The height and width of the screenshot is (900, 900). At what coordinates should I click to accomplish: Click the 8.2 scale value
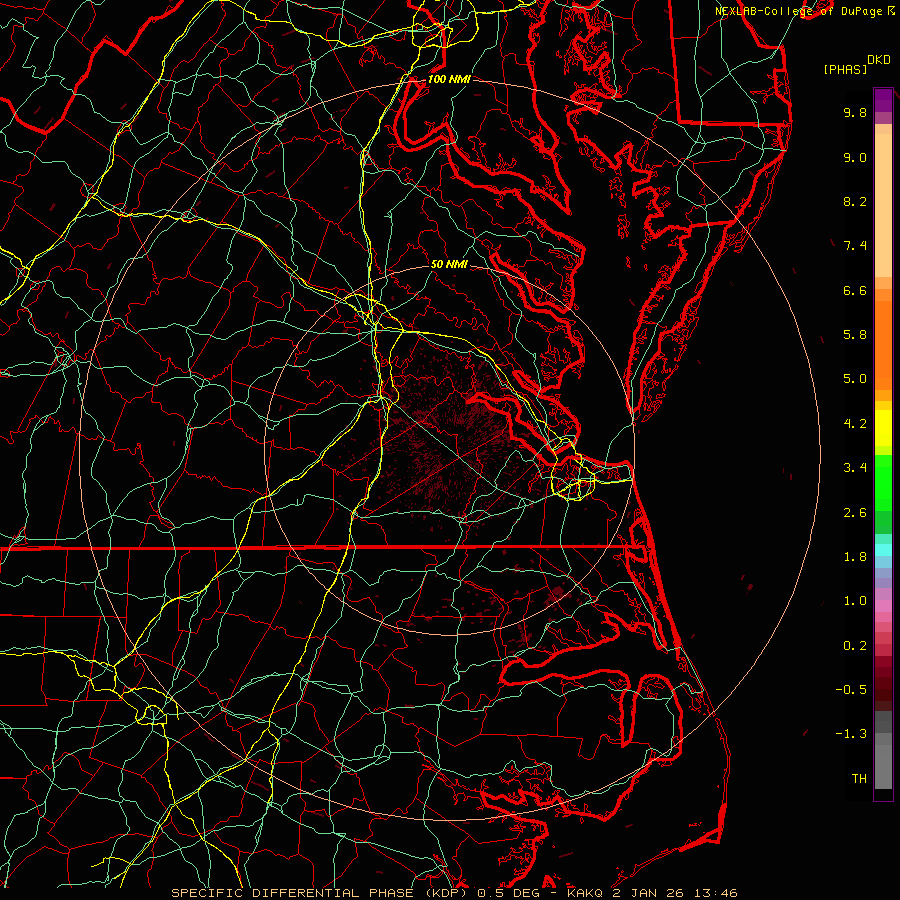coord(855,201)
